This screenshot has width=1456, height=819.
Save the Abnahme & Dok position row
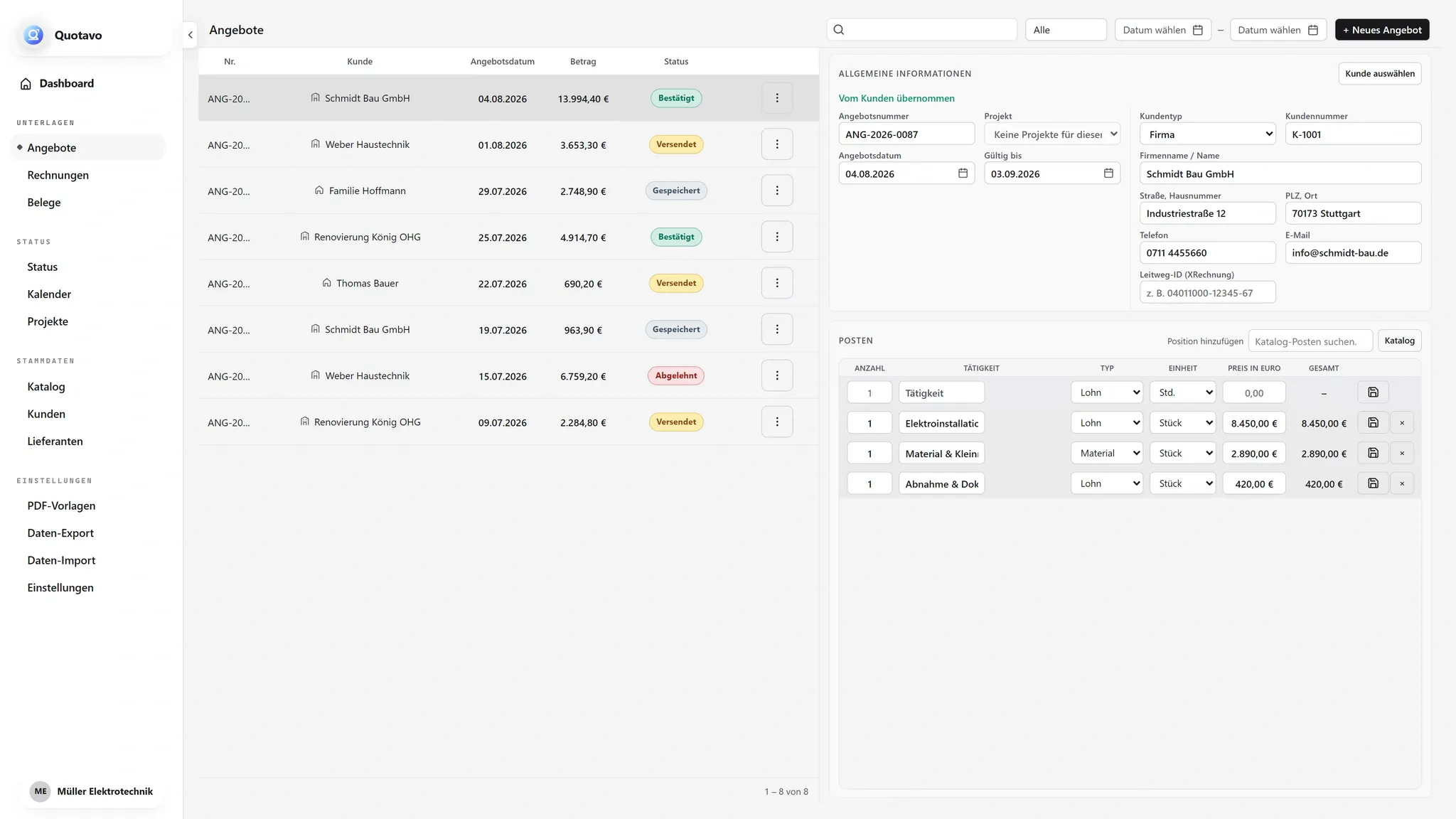[1373, 483]
